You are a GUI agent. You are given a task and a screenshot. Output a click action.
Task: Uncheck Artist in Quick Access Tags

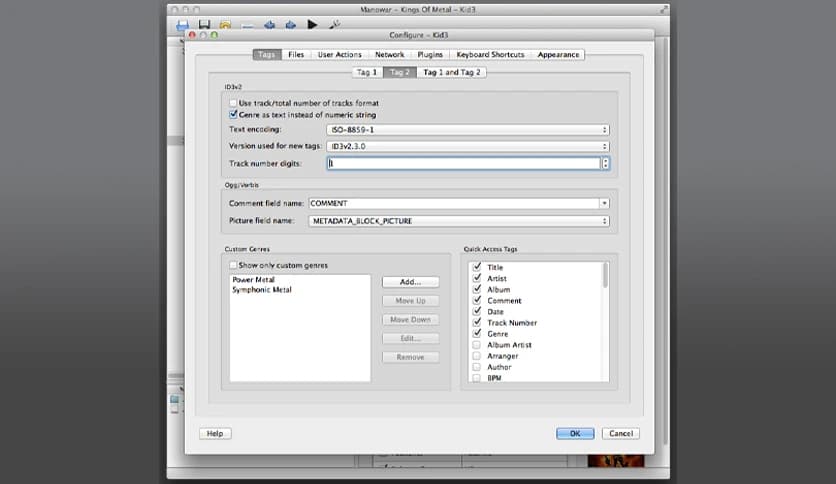(477, 278)
